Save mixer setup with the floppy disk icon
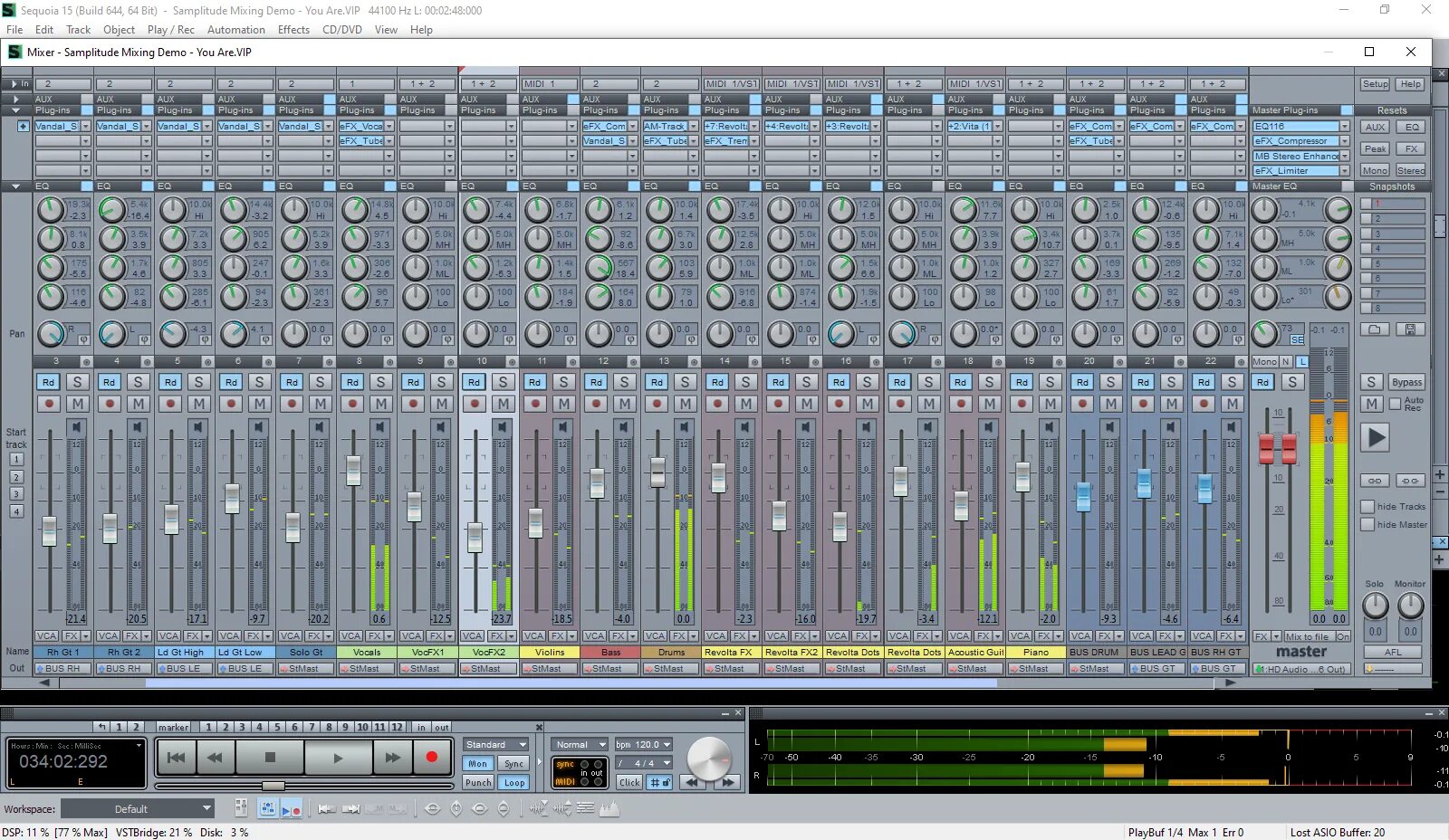 (x=1412, y=329)
